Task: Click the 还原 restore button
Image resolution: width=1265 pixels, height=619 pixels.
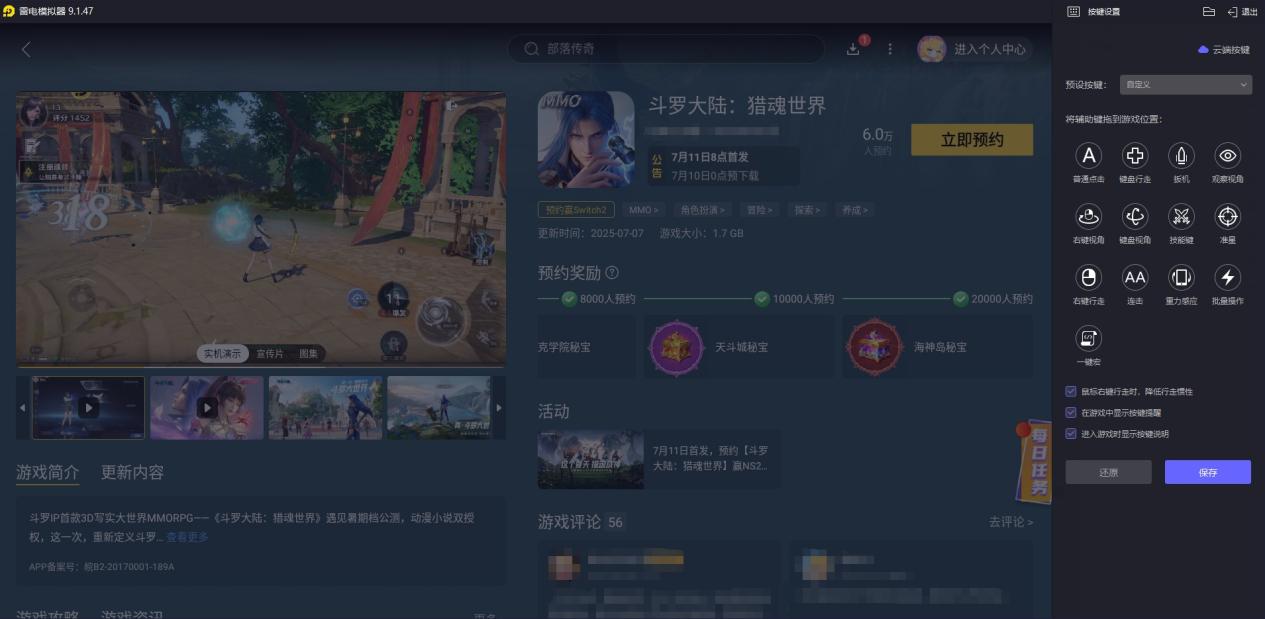Action: (1108, 472)
